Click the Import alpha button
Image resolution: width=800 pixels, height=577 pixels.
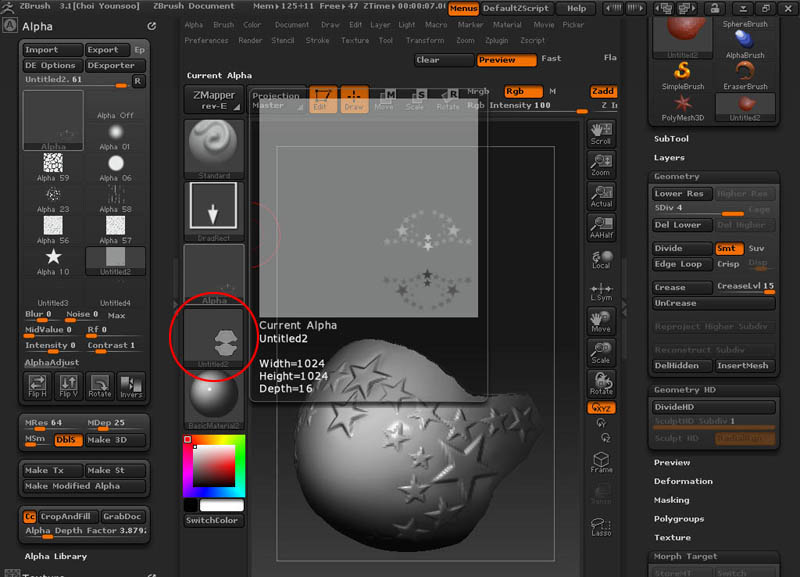(53, 50)
